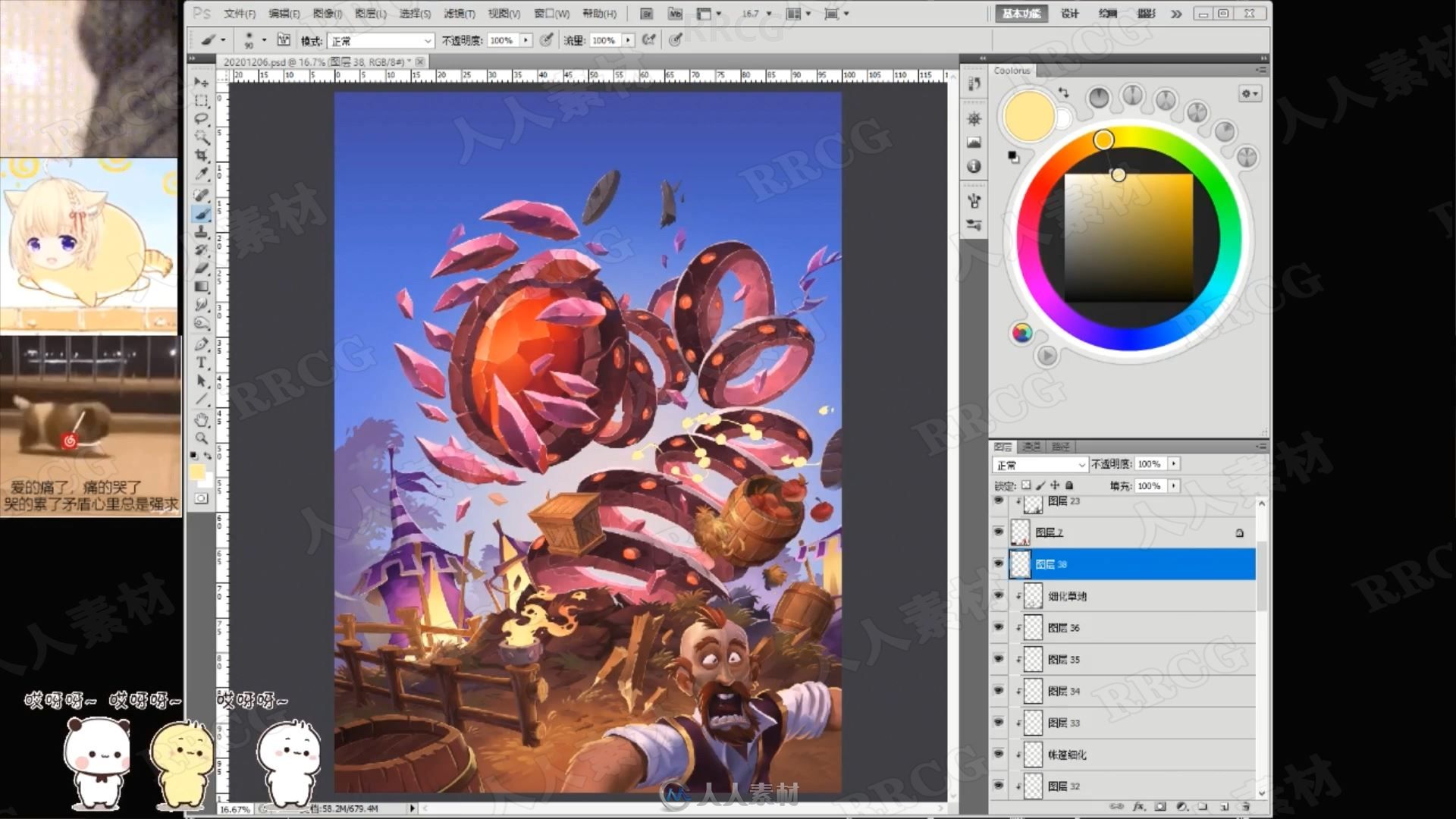Create a new layer icon
1456x819 pixels.
(1224, 807)
